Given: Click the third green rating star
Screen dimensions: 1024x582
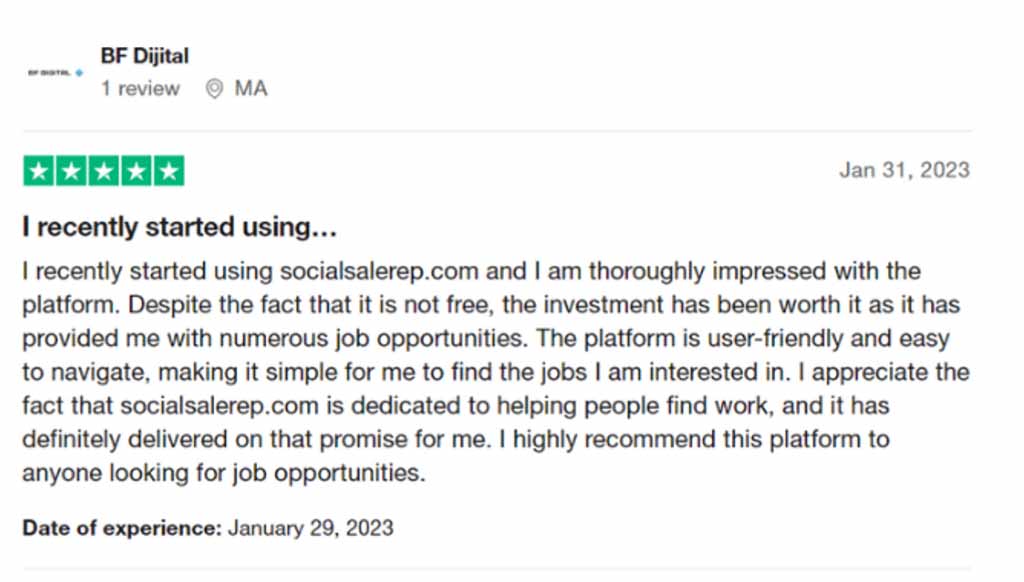Looking at the screenshot, I should click(x=104, y=171).
